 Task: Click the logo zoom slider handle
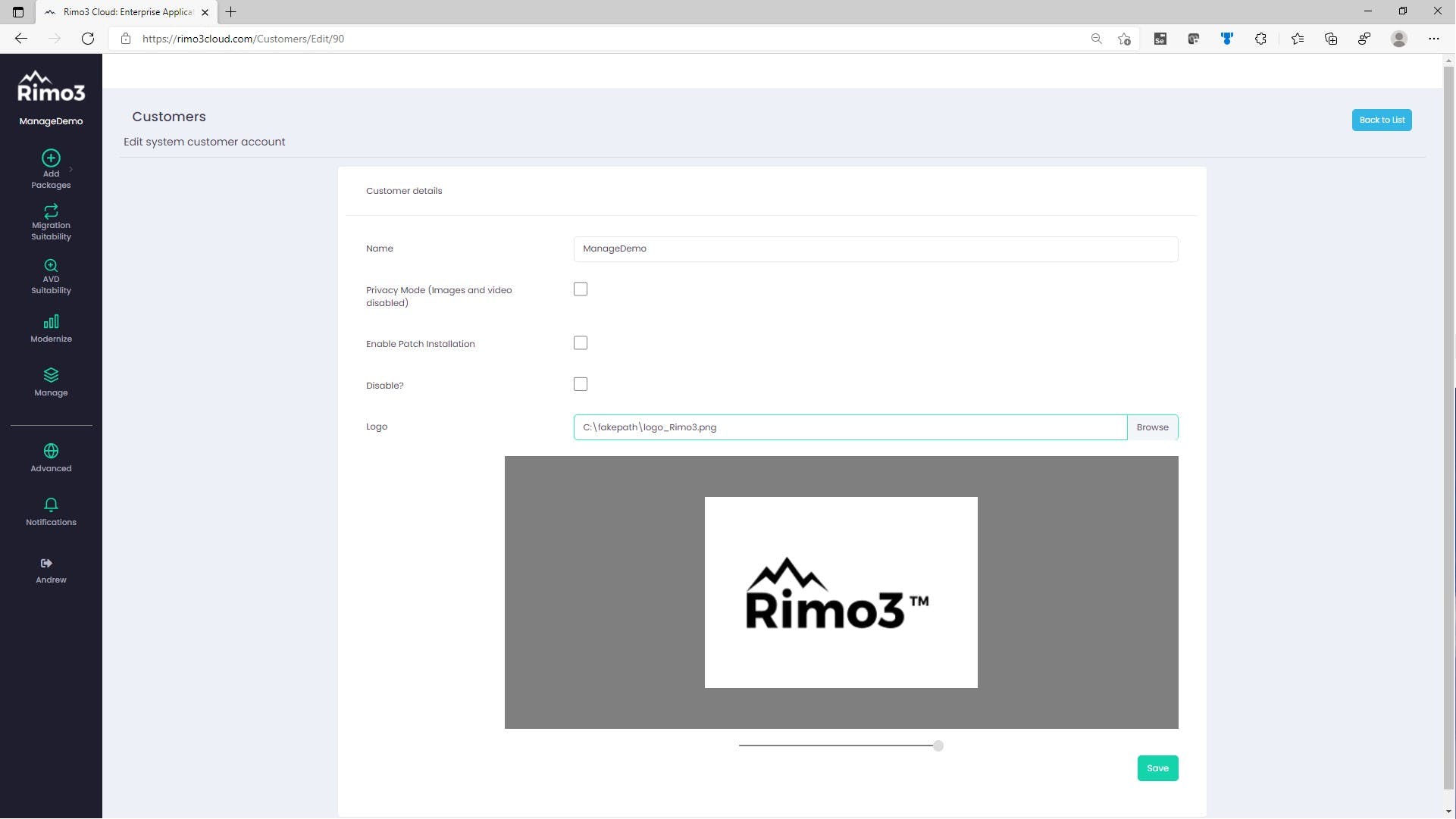(938, 746)
